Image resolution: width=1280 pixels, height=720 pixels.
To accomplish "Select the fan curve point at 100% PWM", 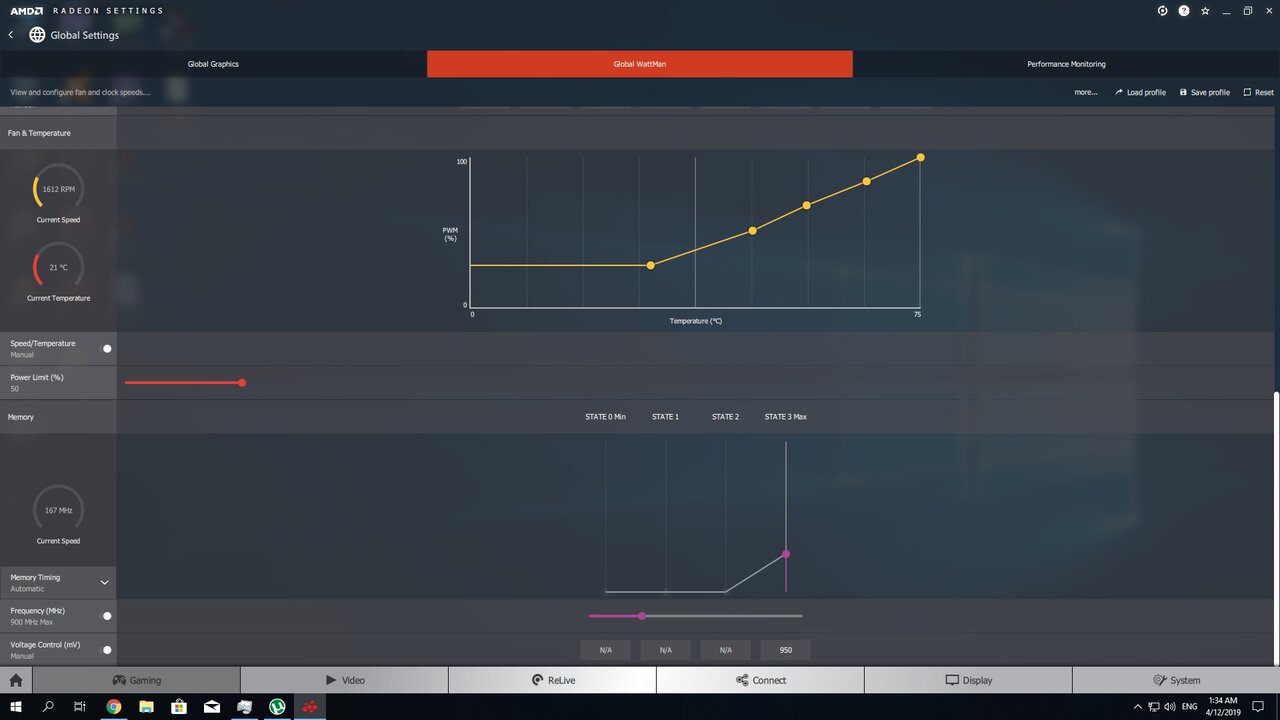I will point(920,157).
